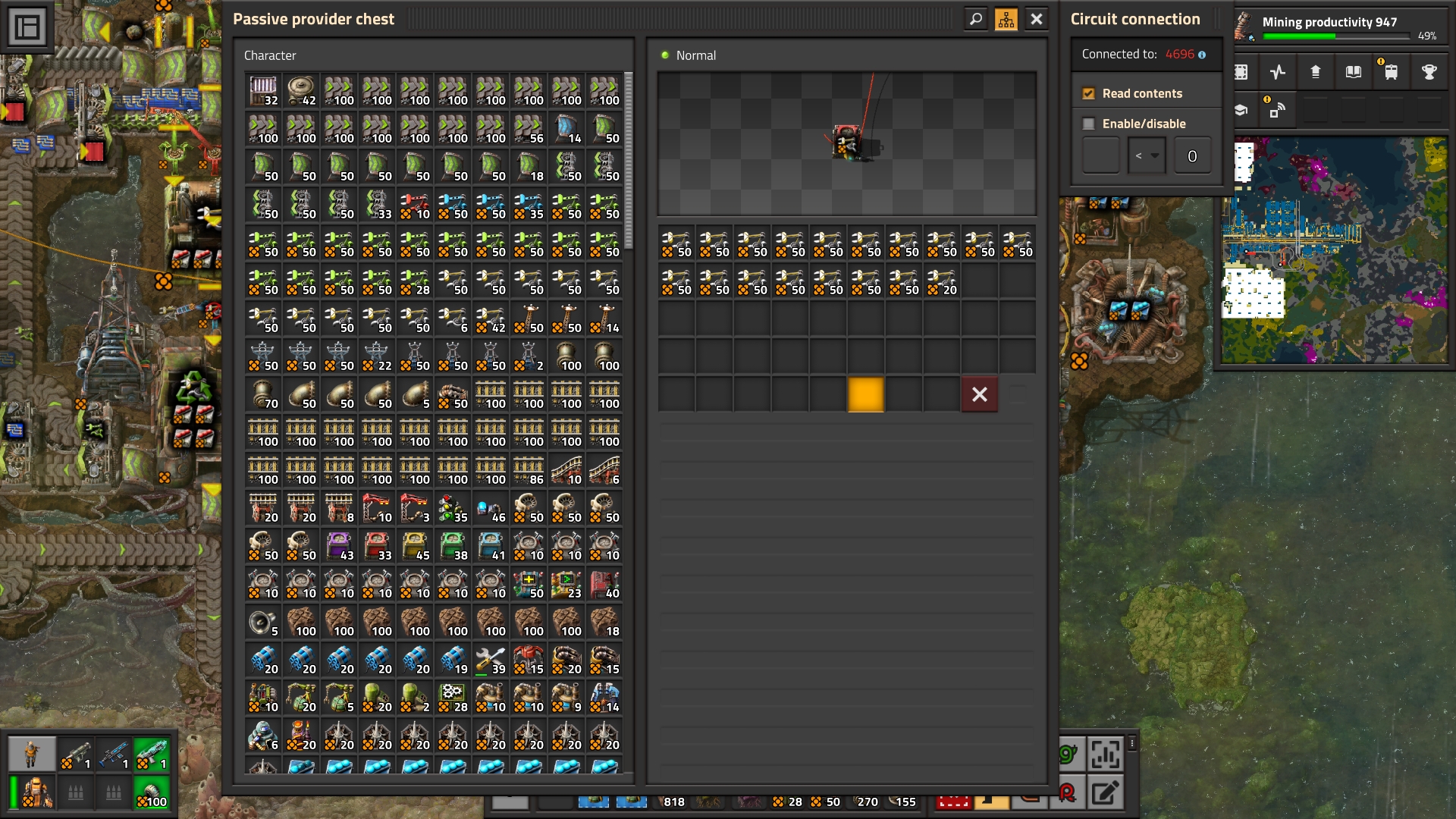Select the programmable speaker stack of 5
This screenshot has height=819, width=1456.
[263, 622]
